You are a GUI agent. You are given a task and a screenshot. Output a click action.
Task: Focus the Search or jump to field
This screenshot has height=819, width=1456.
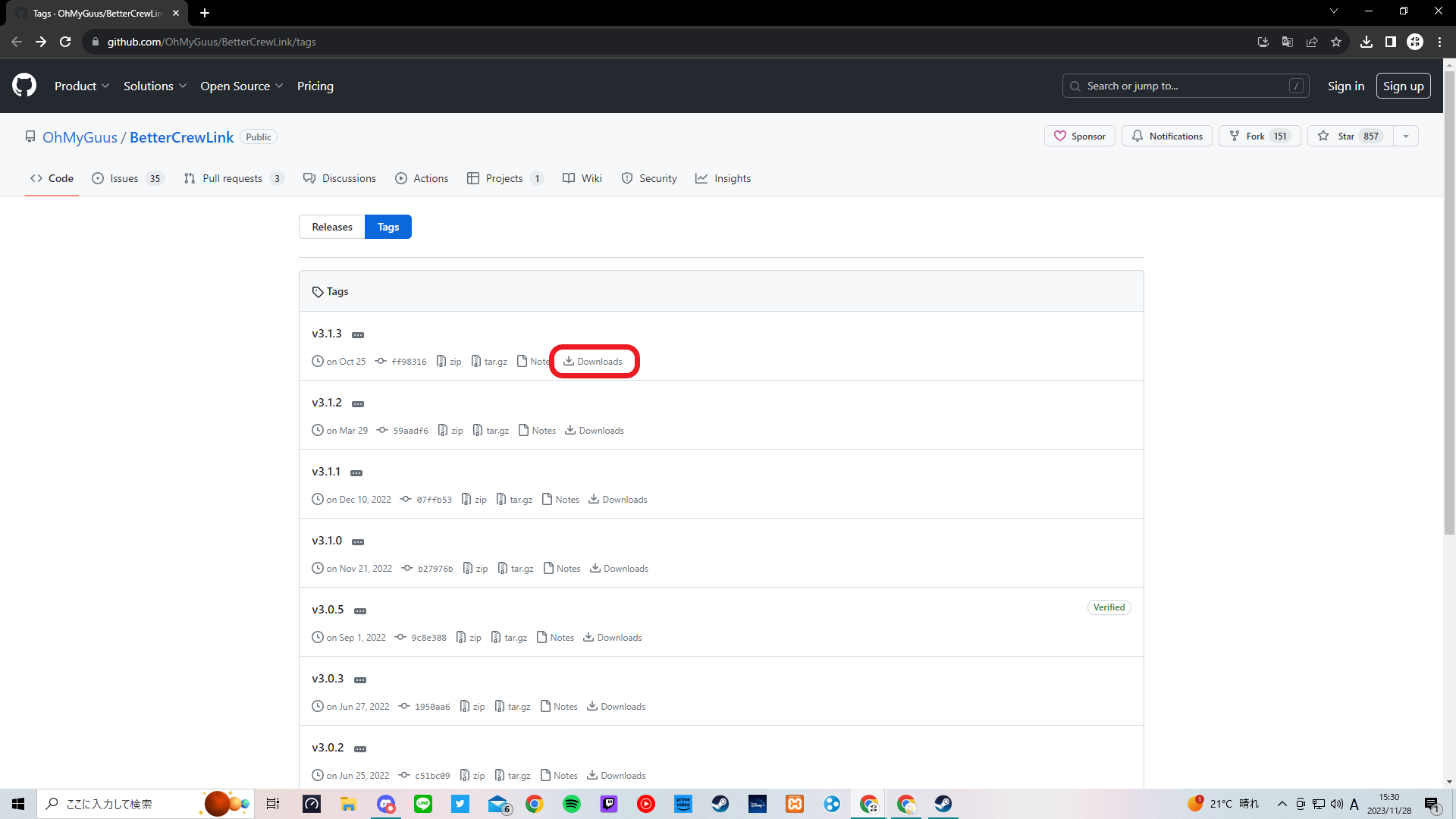1185,86
